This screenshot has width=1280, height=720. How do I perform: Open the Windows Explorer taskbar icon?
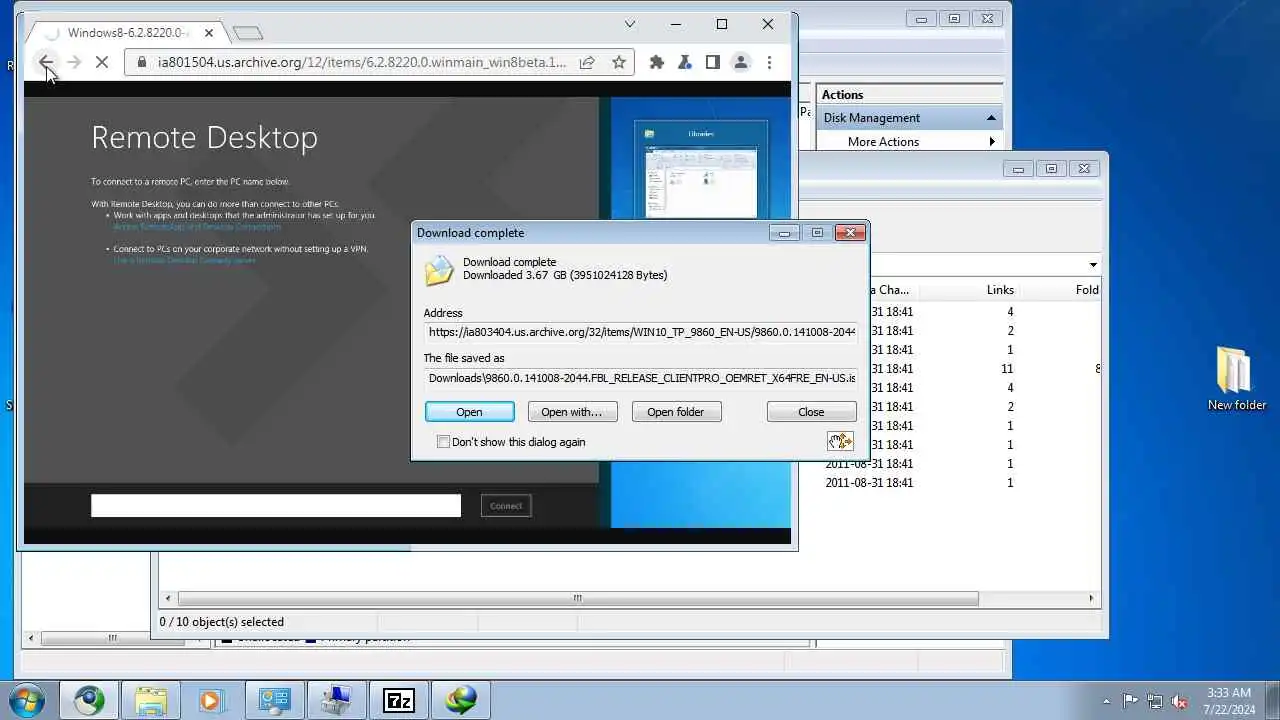click(151, 700)
